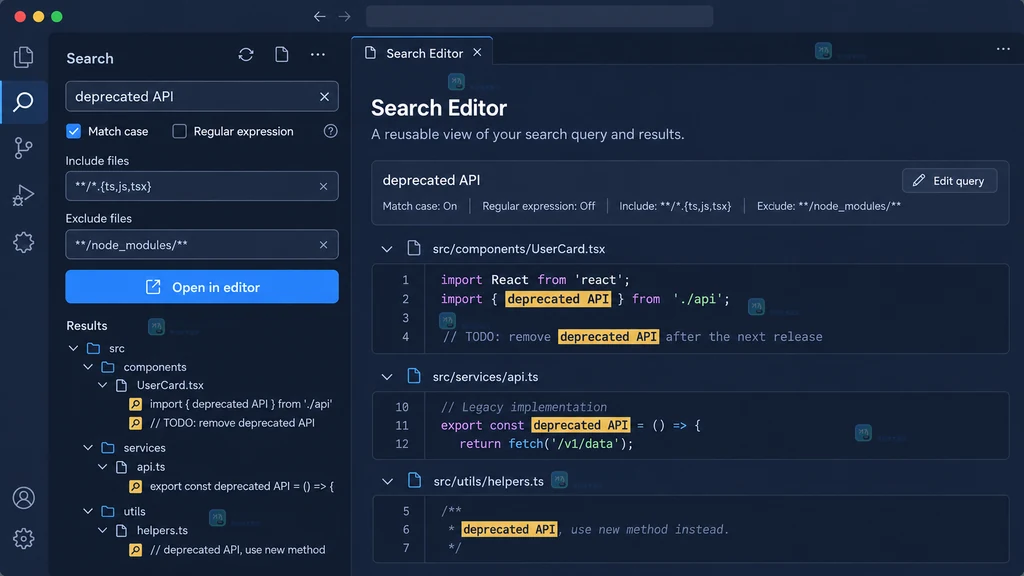Click 'Exclude: **/node_modules/**' summary text

pyautogui.click(x=829, y=206)
